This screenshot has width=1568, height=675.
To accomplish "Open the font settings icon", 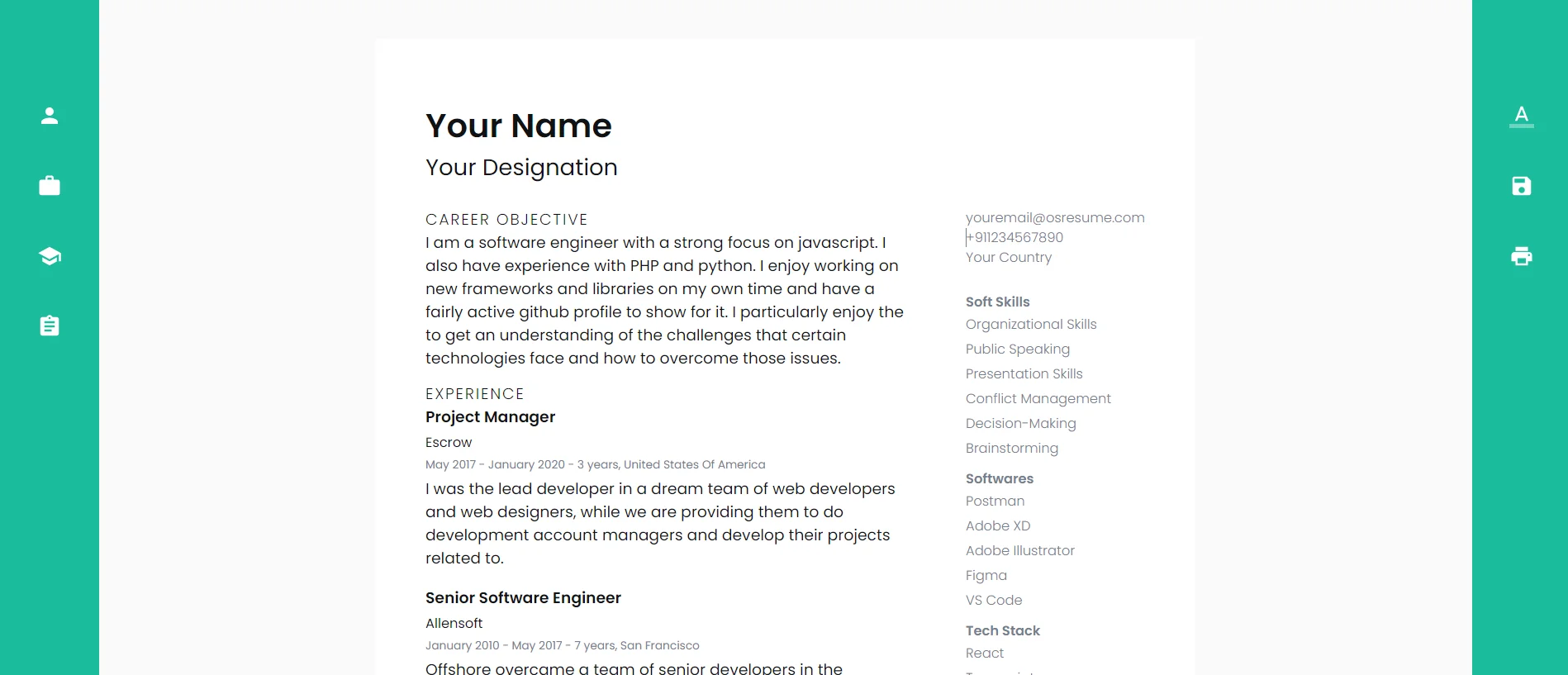I will point(1521,116).
